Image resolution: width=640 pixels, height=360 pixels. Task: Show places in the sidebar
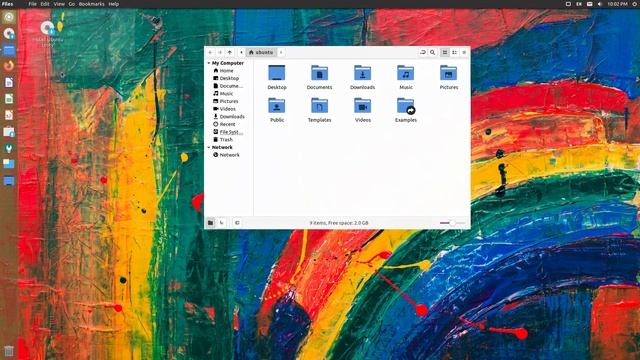pyautogui.click(x=210, y=223)
